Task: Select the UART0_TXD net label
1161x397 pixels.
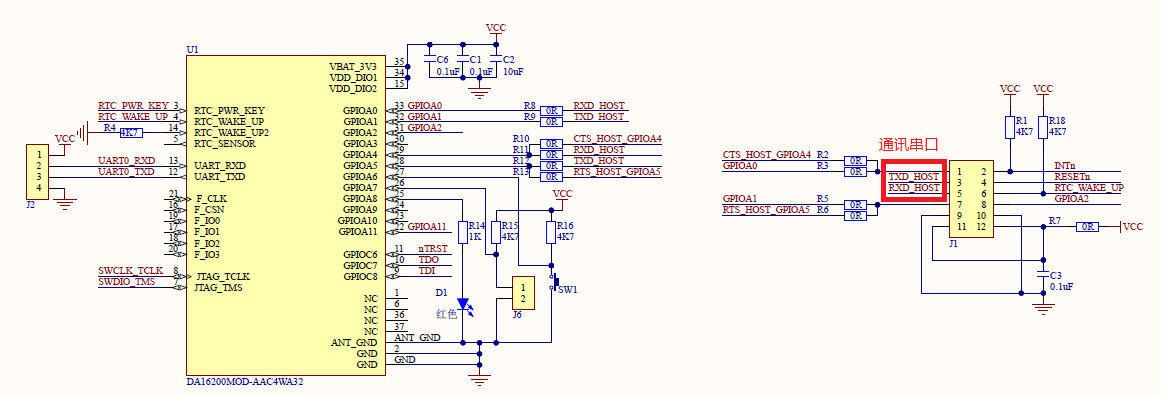Action: (127, 171)
